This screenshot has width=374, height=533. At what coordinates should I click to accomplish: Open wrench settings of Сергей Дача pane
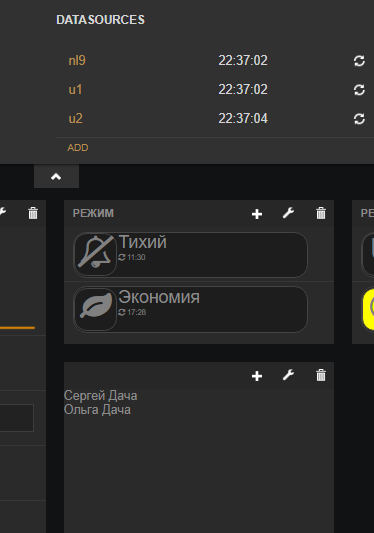tap(288, 375)
